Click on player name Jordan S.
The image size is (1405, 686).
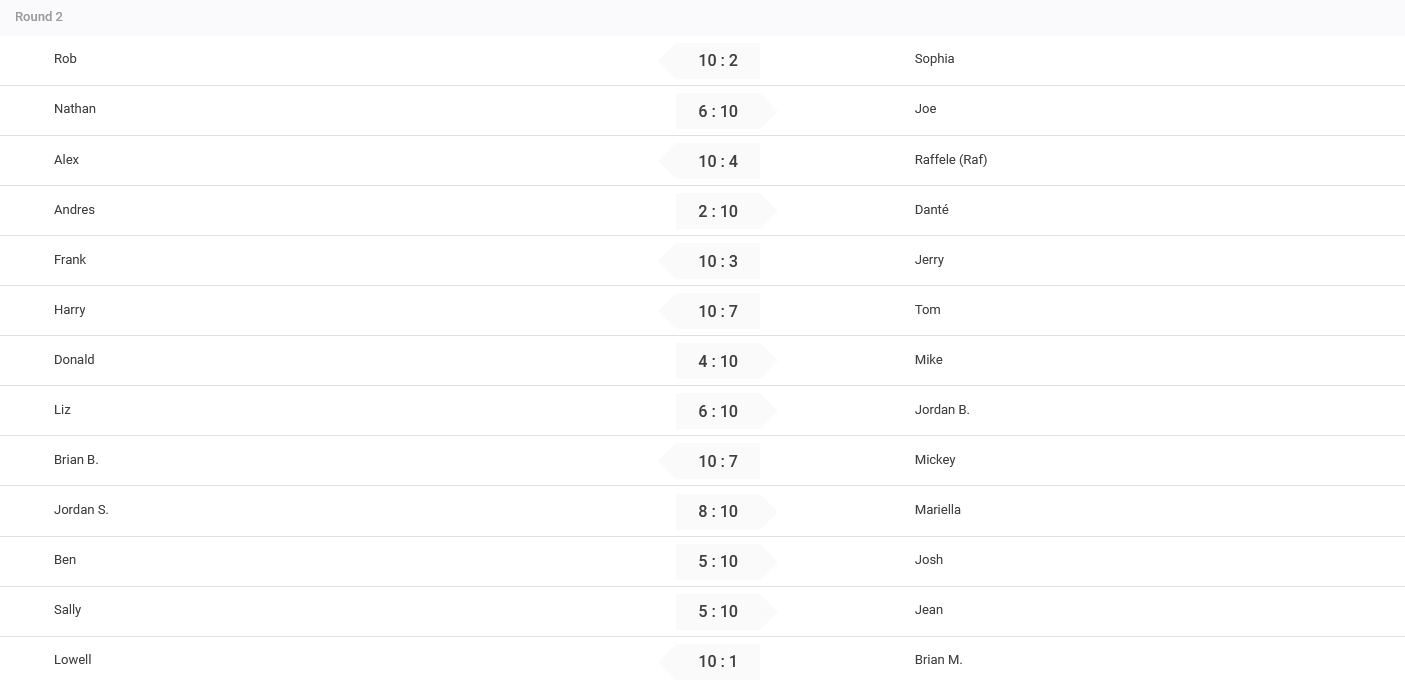coord(81,510)
